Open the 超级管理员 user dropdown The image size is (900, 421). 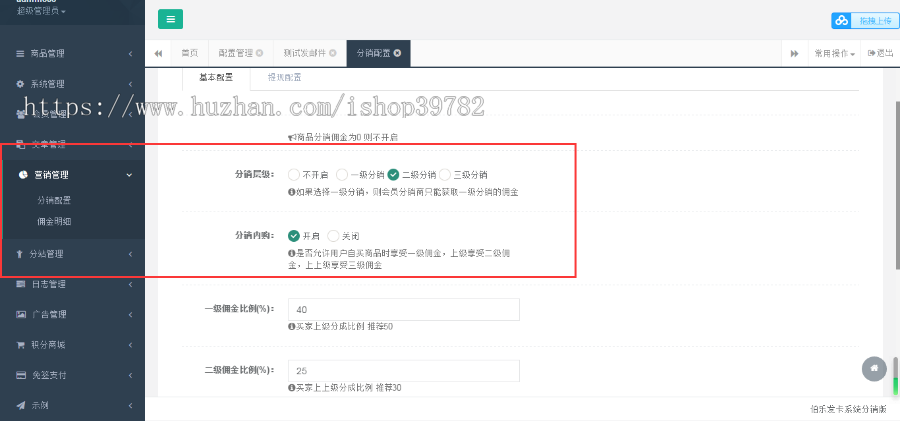pos(41,11)
